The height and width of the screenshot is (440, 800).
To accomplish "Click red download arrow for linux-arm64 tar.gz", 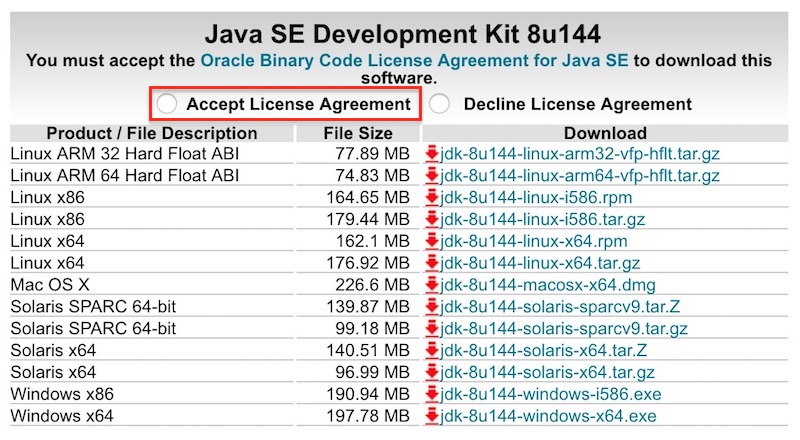I will (432, 176).
